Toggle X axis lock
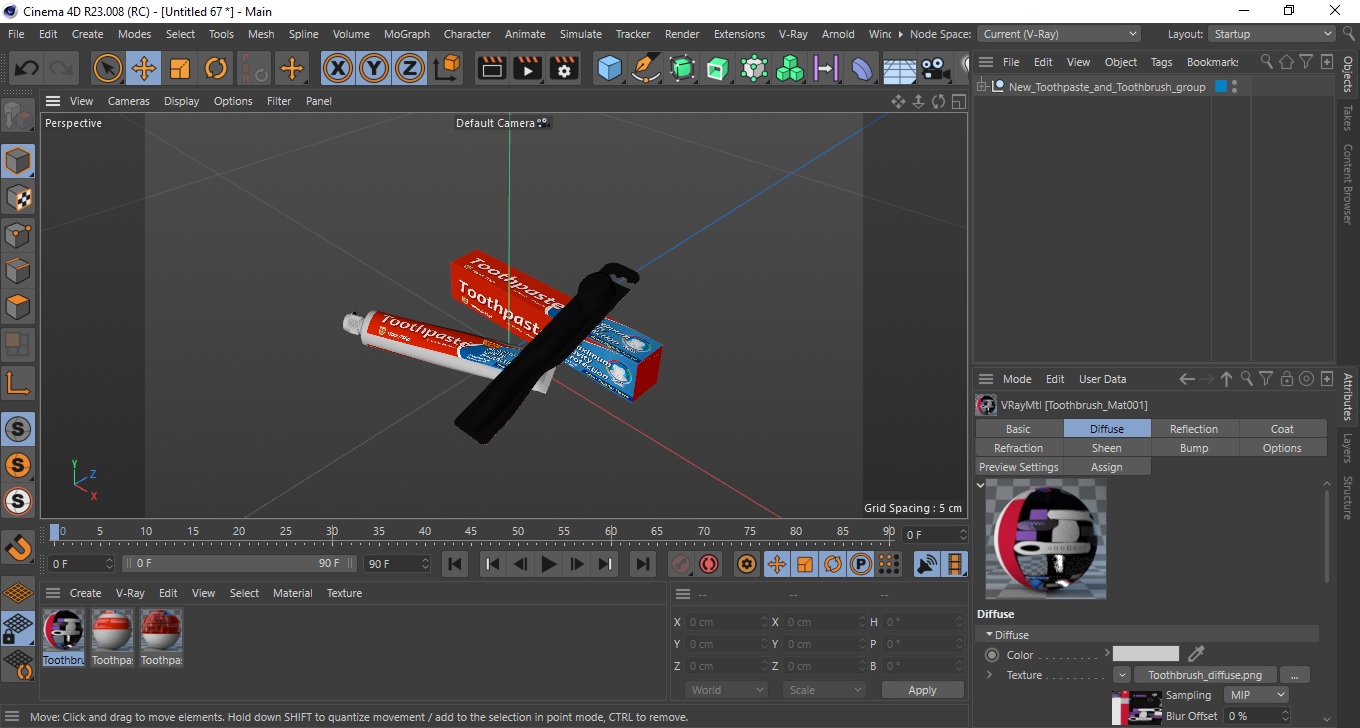 [x=338, y=69]
